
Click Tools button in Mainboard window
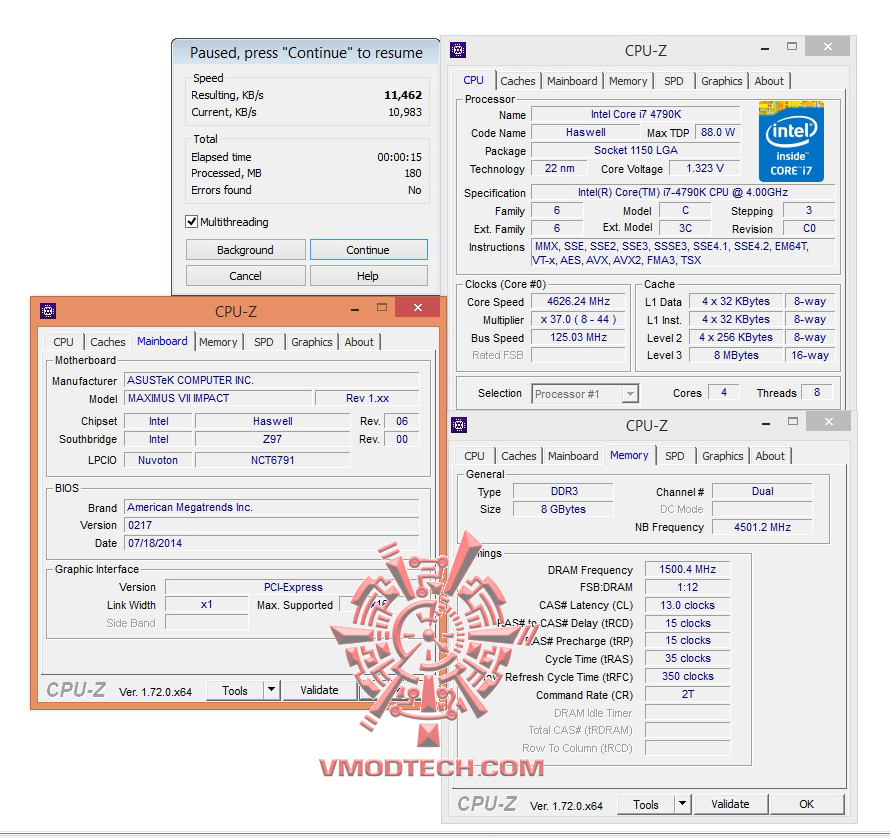tap(235, 690)
